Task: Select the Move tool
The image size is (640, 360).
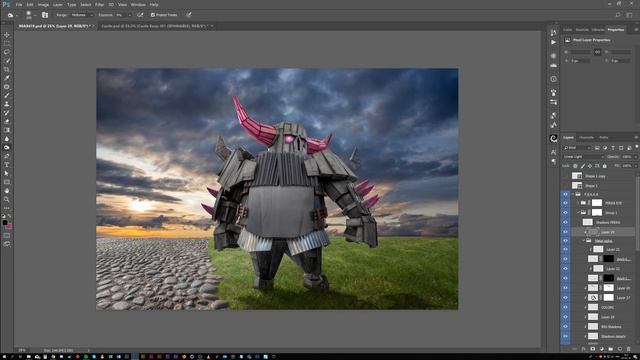Action: pyautogui.click(x=7, y=35)
